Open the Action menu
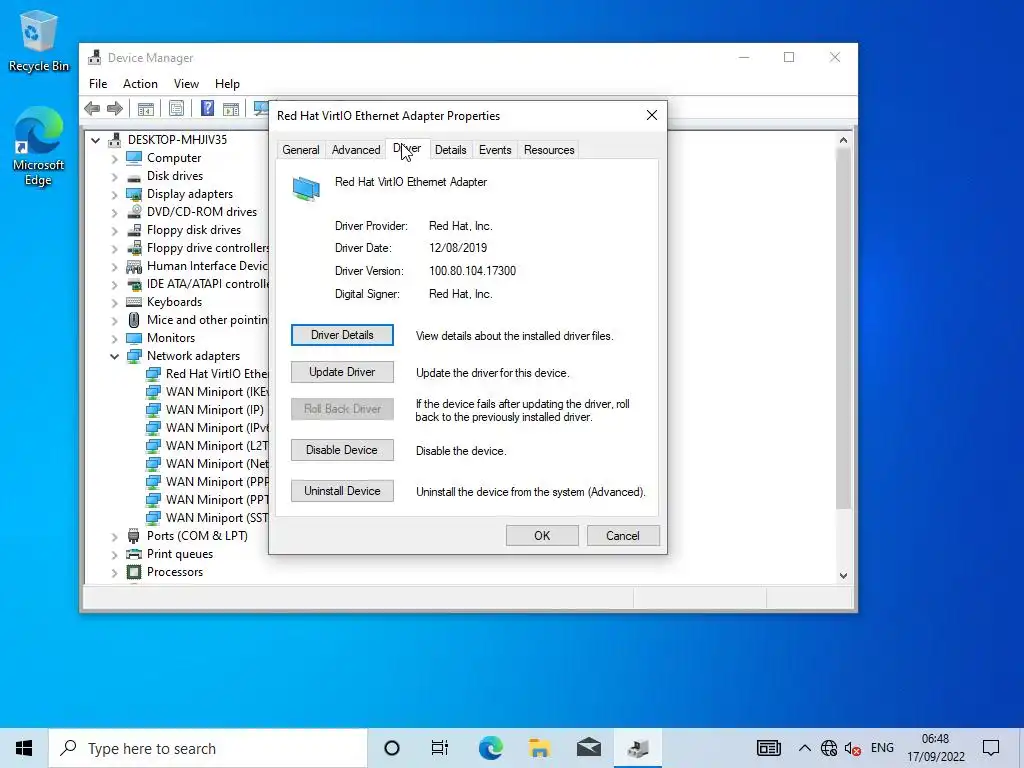Screen dimensions: 1024x768 140,84
